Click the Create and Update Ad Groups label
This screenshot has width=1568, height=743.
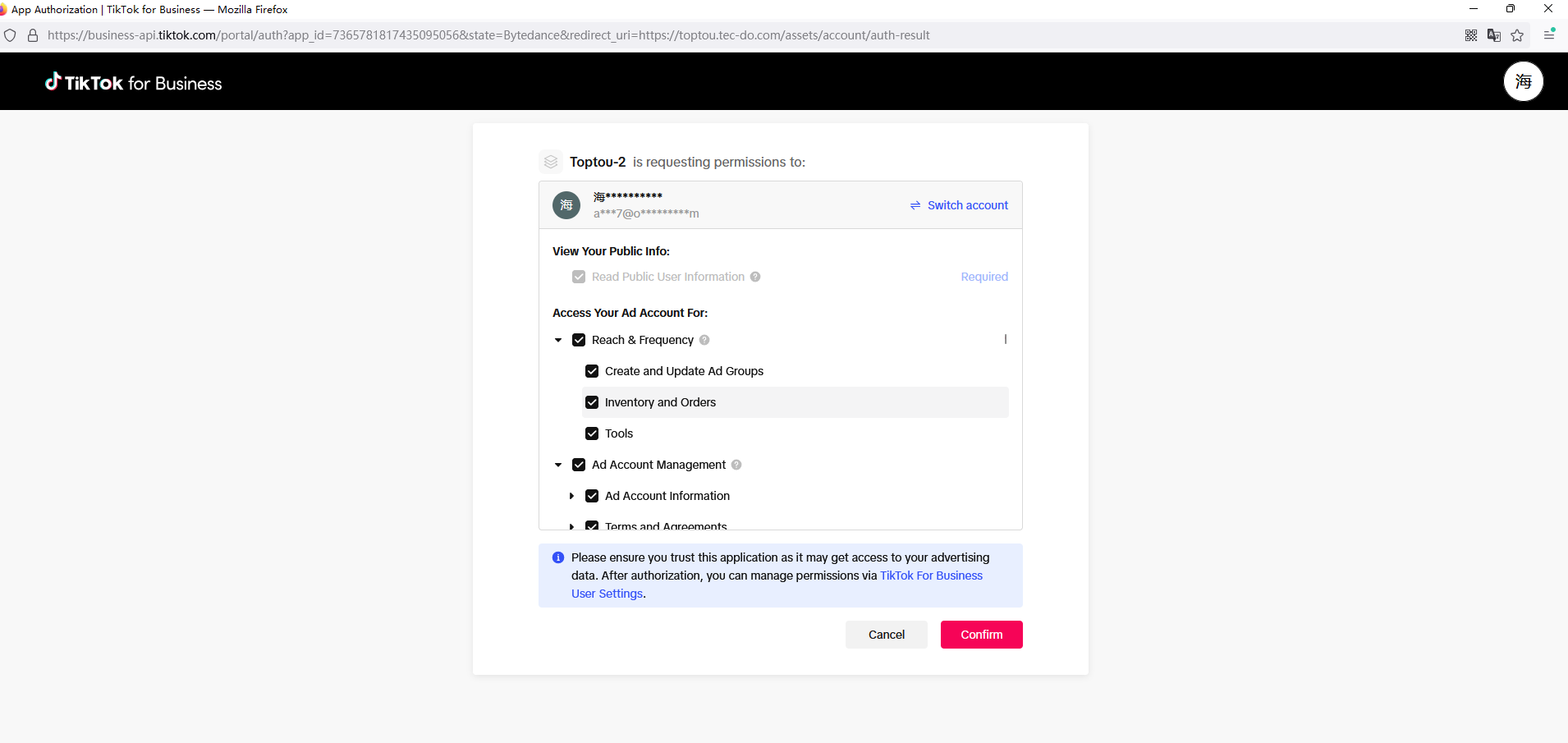(684, 371)
